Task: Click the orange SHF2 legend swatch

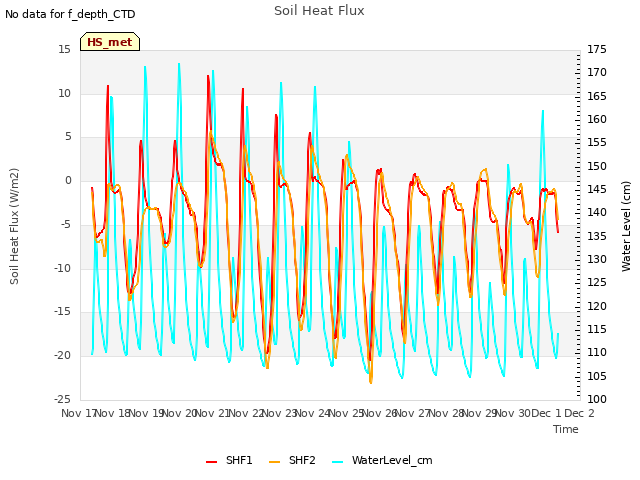Action: pyautogui.click(x=275, y=461)
